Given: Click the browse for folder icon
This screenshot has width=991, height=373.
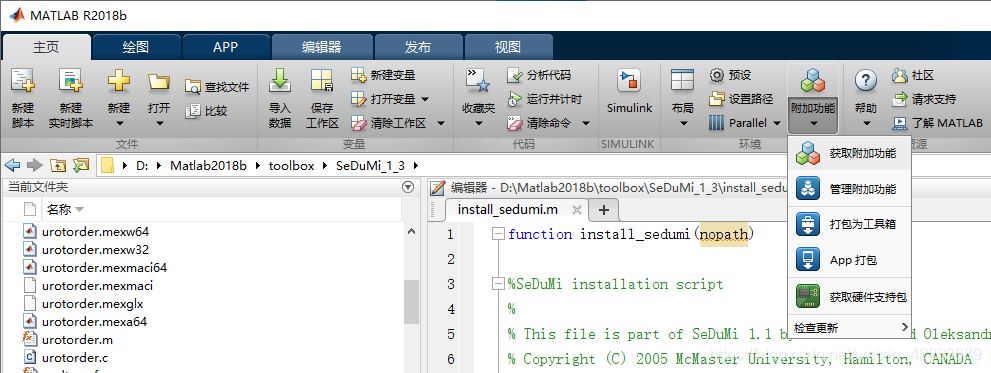Looking at the screenshot, I should pos(80,166).
